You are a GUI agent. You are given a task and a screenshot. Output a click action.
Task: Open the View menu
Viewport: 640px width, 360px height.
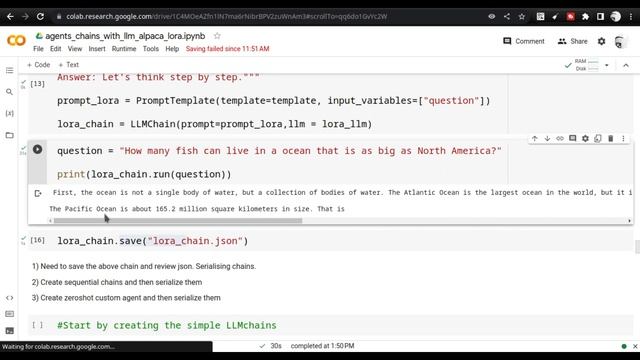pos(75,49)
